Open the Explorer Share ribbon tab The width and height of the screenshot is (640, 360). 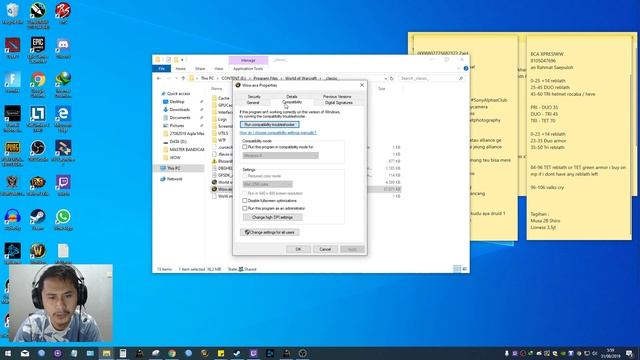(200, 69)
